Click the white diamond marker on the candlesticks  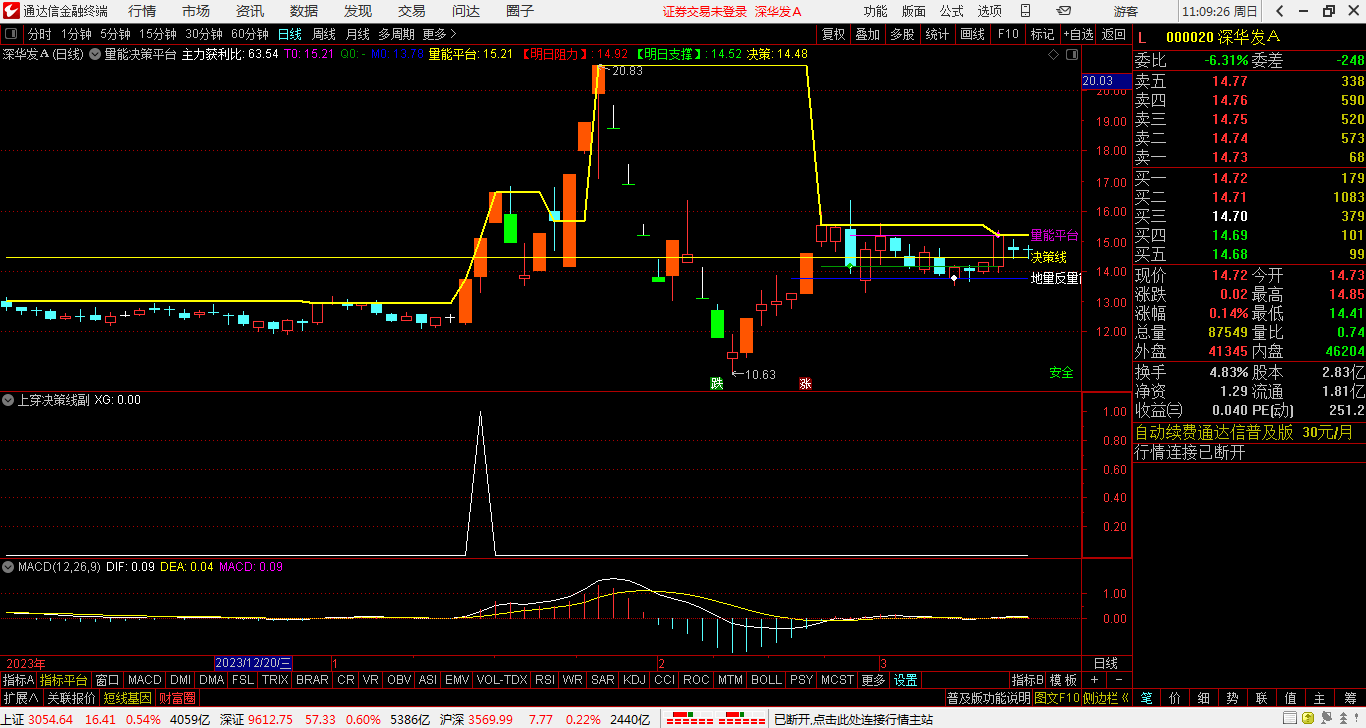tap(954, 278)
